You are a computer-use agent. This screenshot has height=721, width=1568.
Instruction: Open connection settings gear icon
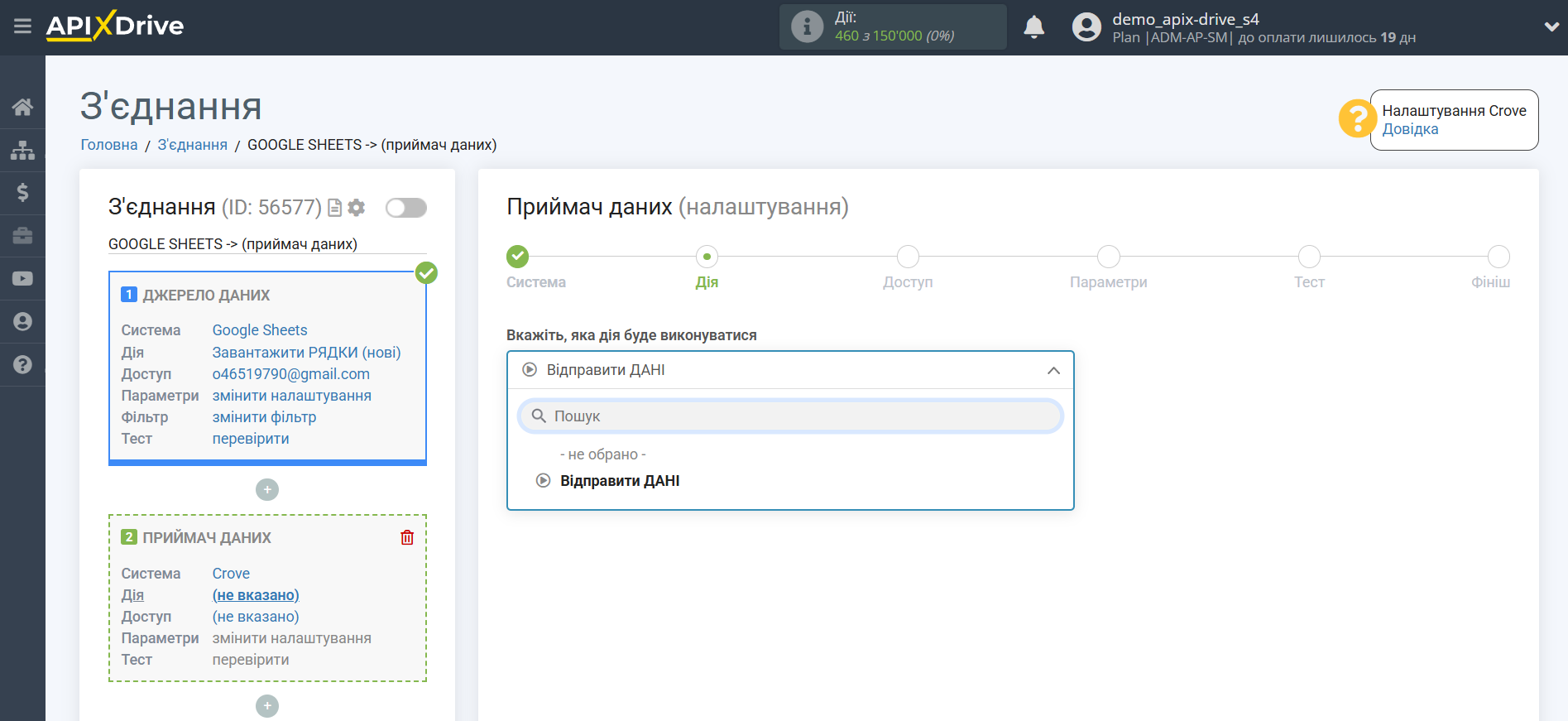357,208
